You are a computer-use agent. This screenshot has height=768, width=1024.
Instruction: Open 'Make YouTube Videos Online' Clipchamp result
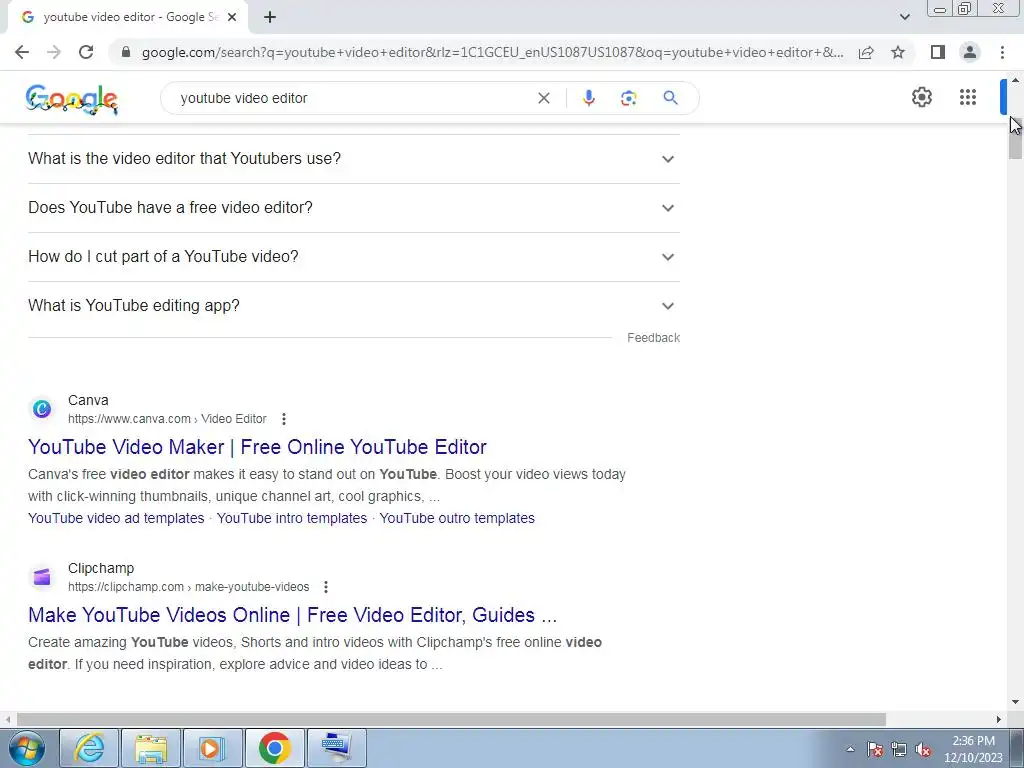pyautogui.click(x=293, y=615)
